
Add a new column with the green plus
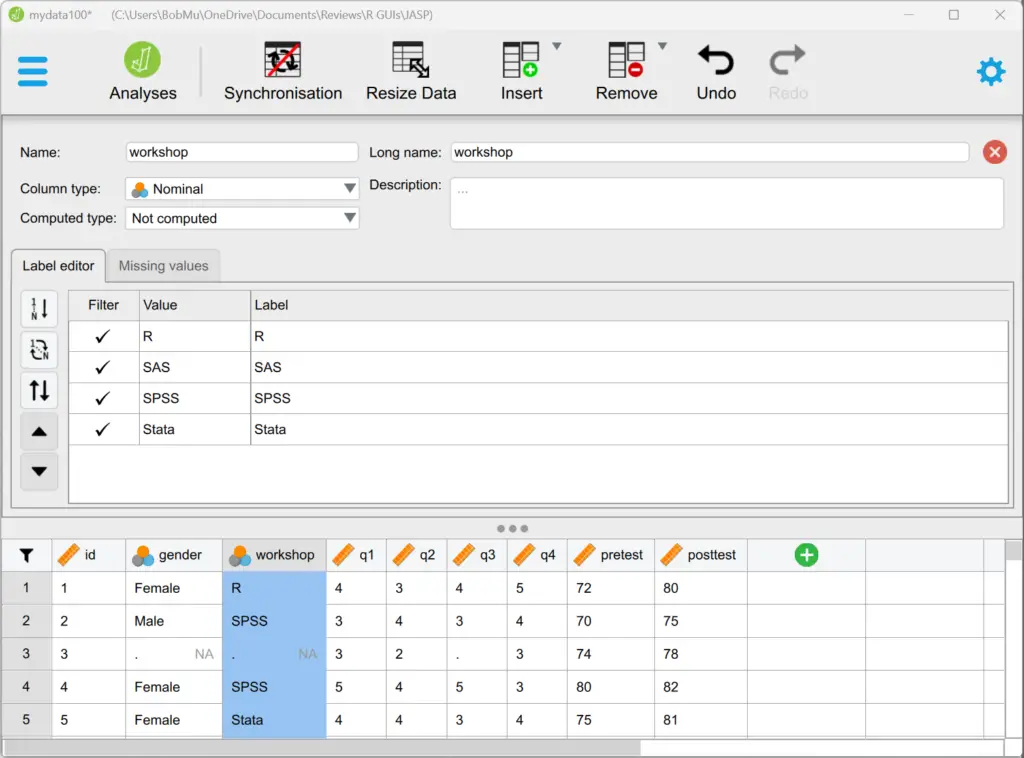coord(806,554)
